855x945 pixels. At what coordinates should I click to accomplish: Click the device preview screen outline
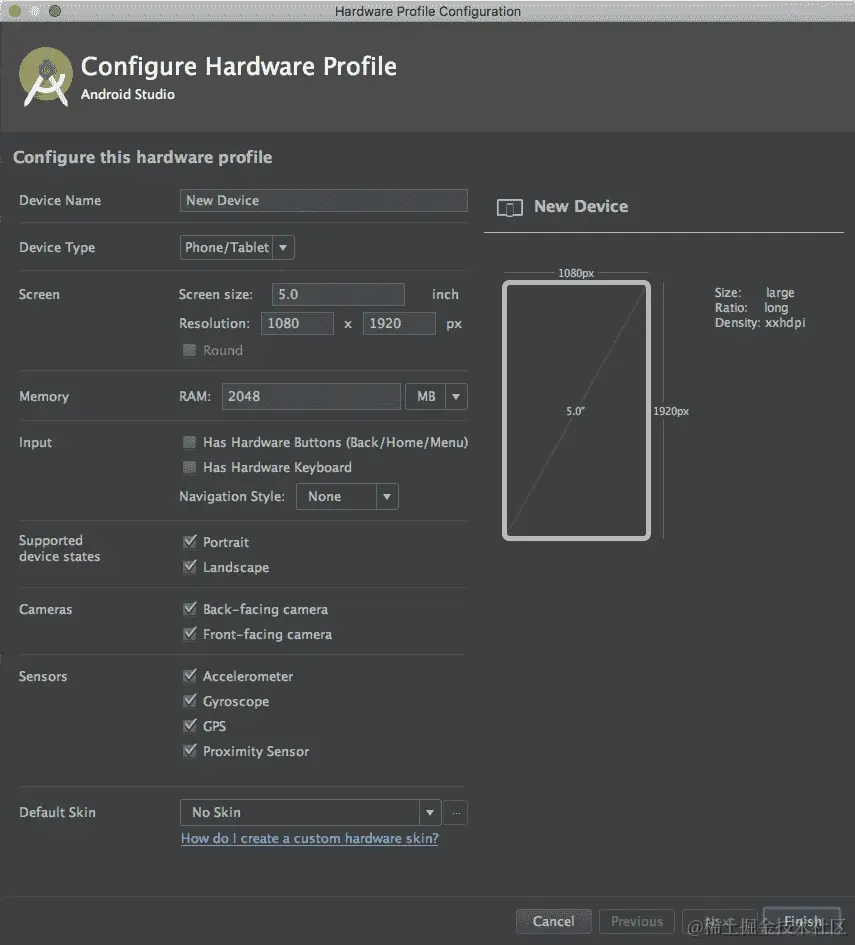(x=576, y=410)
